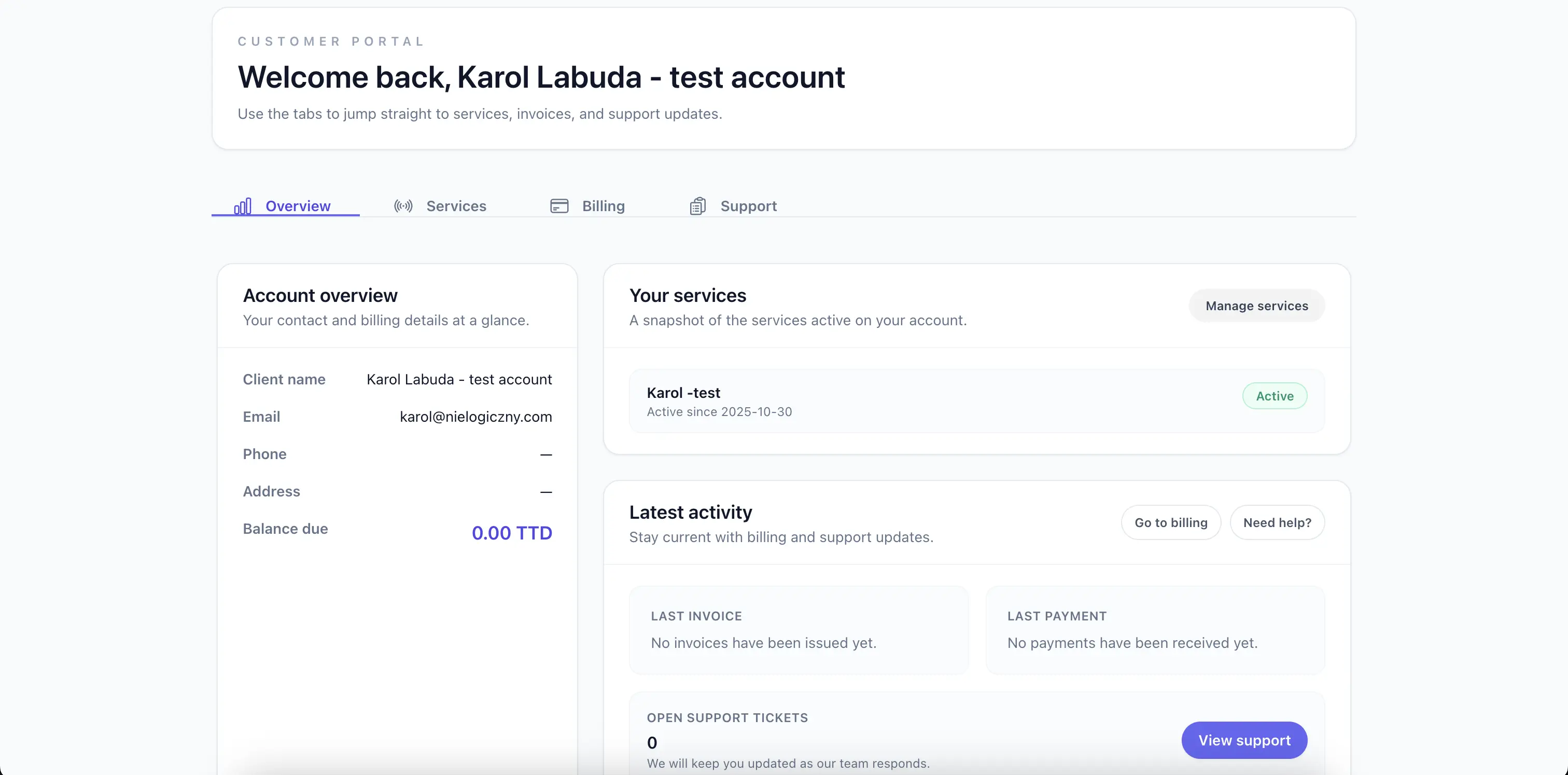Click the Account overview card title
This screenshot has height=775, width=1568.
pyautogui.click(x=320, y=295)
